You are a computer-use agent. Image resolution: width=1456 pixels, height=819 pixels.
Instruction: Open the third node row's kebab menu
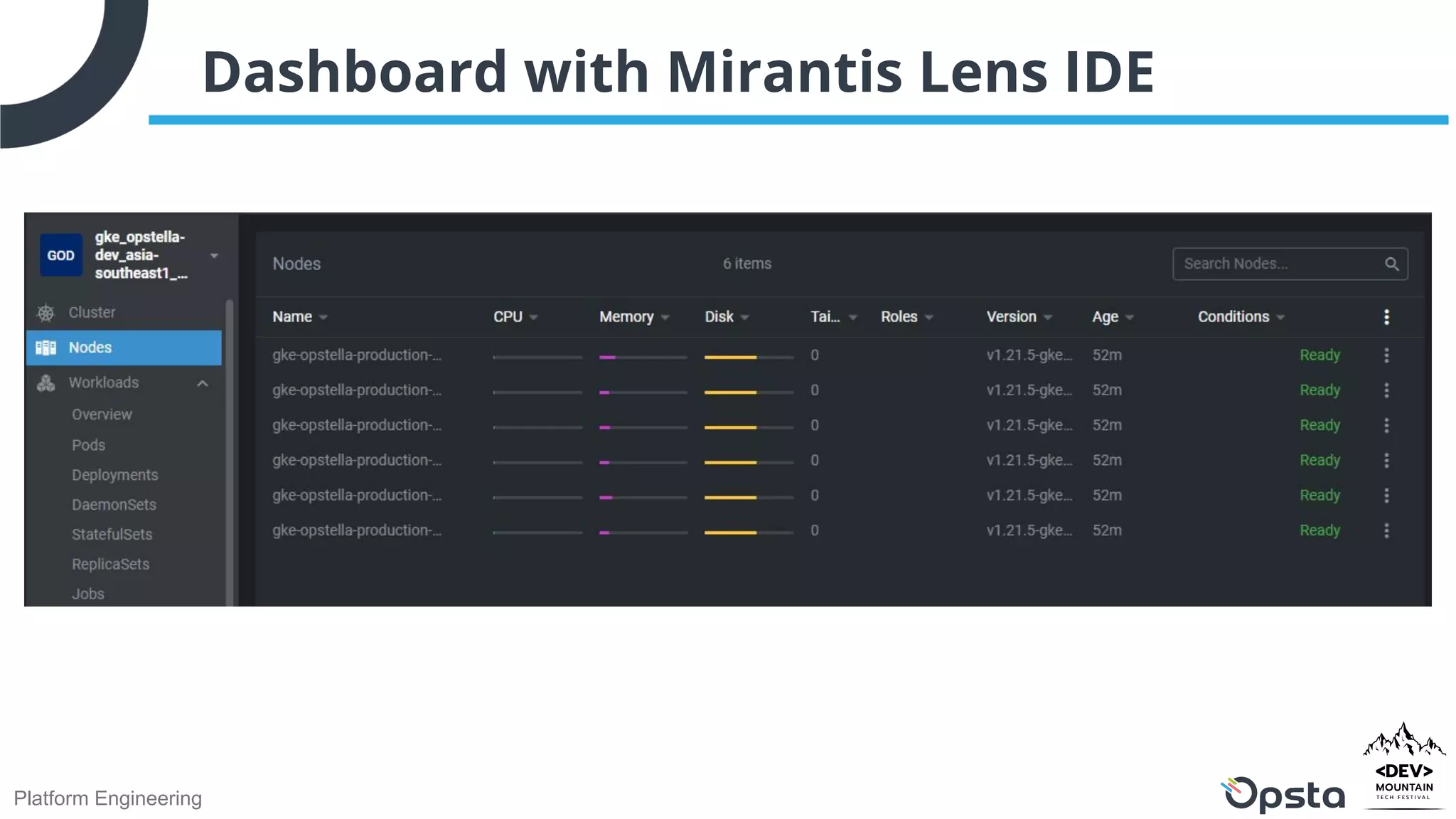[x=1386, y=425]
